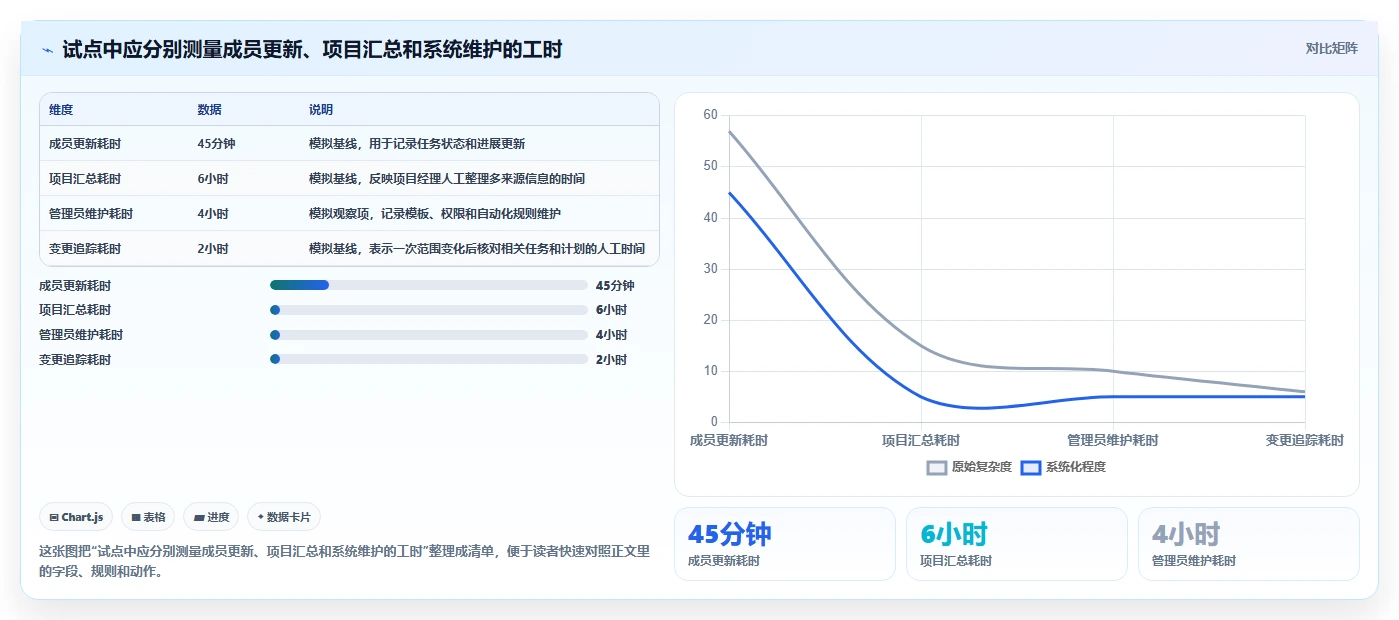
Task: Click the 对比矩阵 label
Action: point(1331,48)
